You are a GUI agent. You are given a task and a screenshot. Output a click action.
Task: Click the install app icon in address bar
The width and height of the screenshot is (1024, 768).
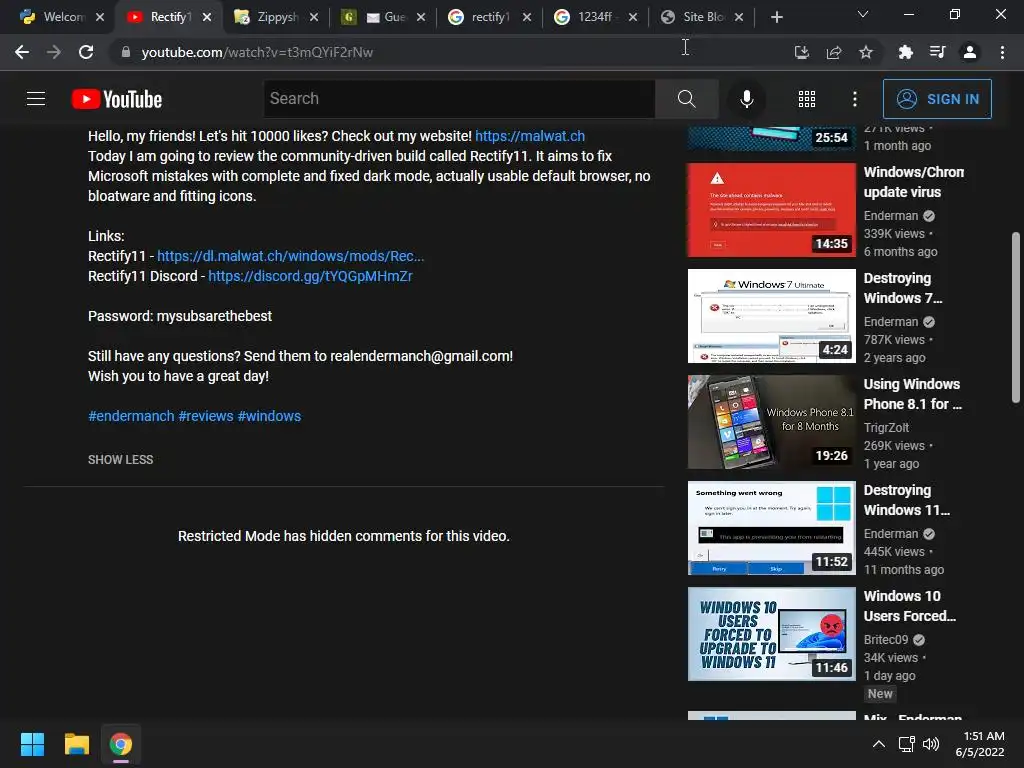pos(801,52)
